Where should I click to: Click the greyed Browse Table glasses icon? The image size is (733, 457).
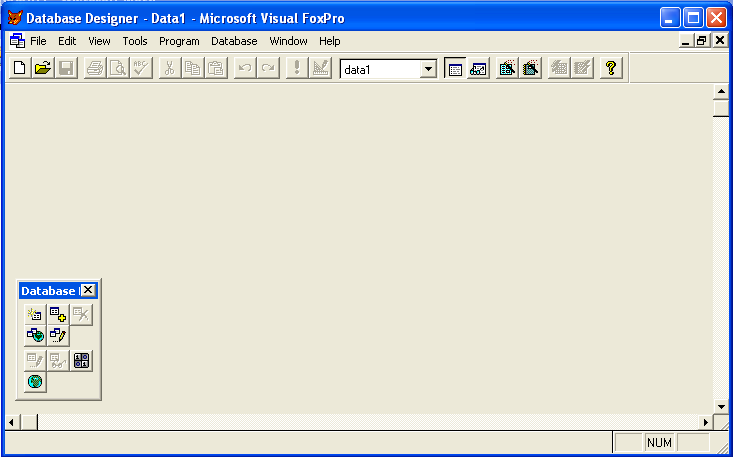[58, 361]
